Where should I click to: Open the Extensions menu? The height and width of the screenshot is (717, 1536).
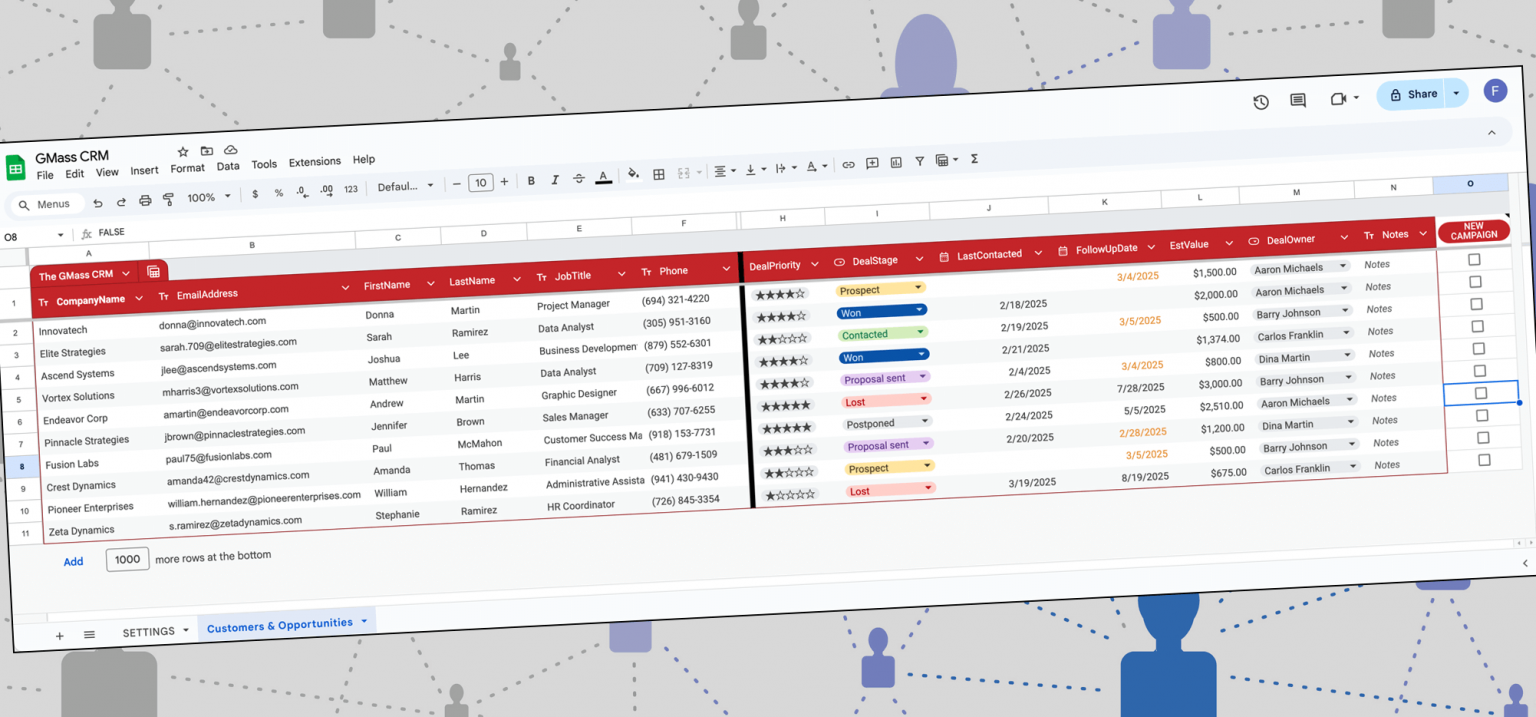coord(314,161)
